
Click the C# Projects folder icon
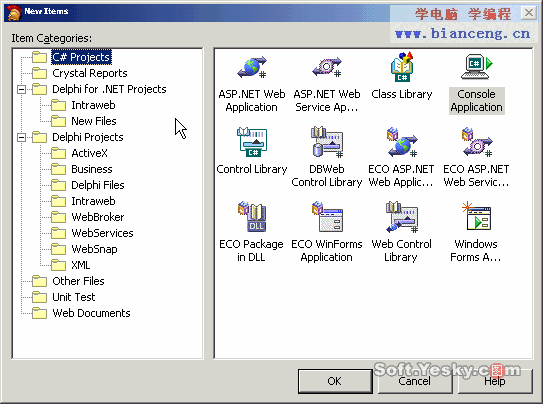39,57
